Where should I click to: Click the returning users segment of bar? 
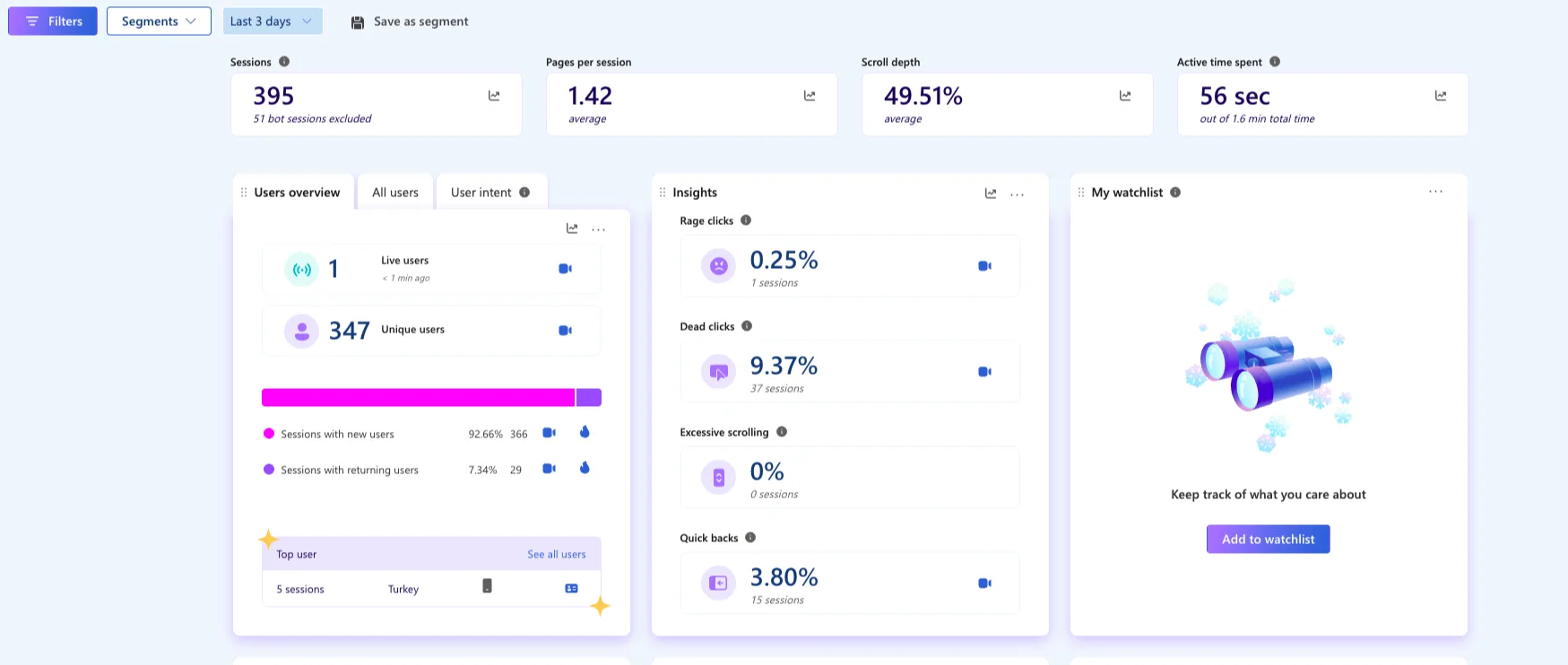click(x=589, y=398)
